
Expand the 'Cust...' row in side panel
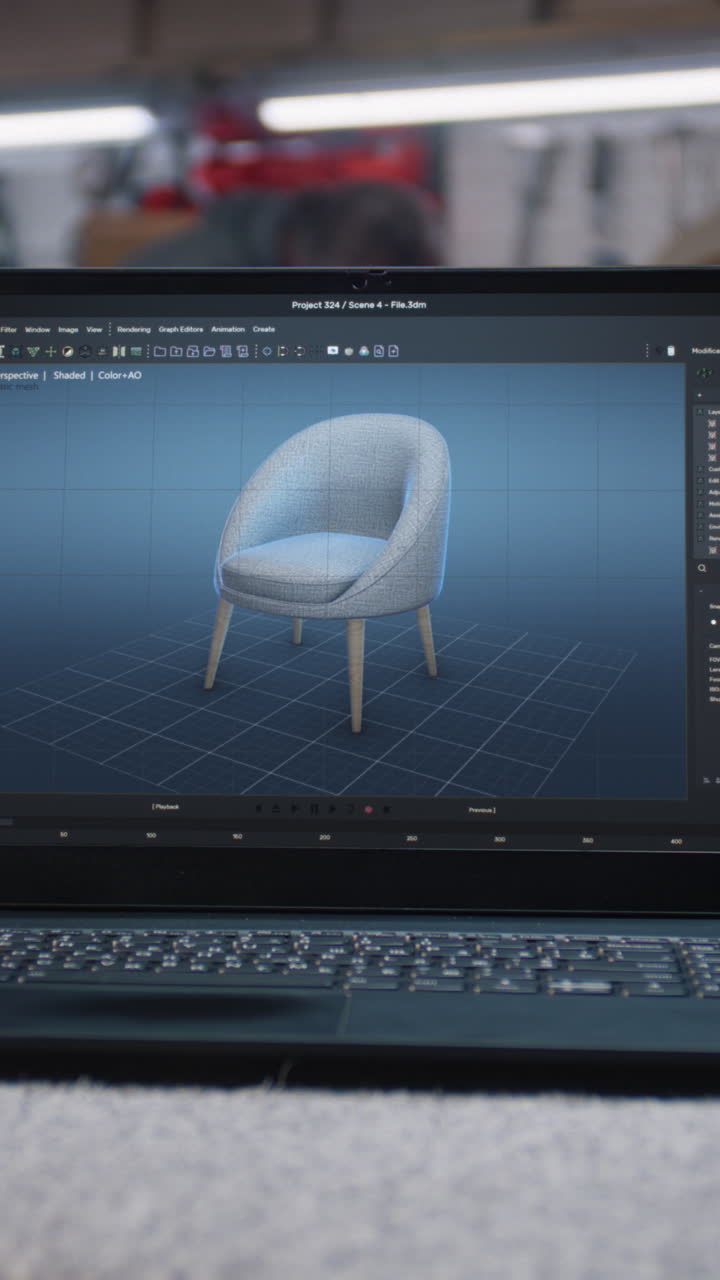tap(700, 469)
